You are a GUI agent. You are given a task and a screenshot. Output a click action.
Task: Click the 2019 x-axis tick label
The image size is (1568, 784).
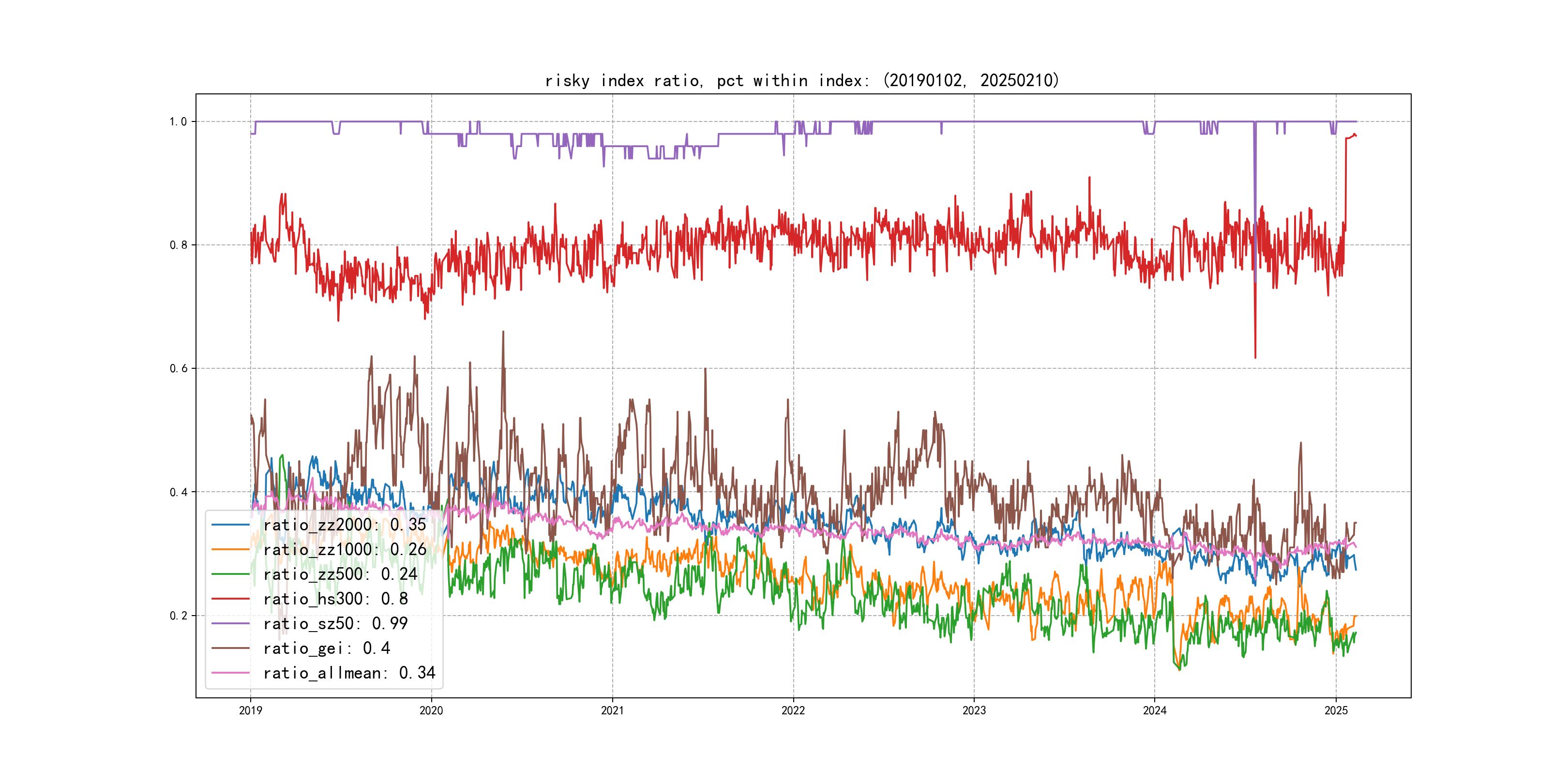(x=250, y=710)
